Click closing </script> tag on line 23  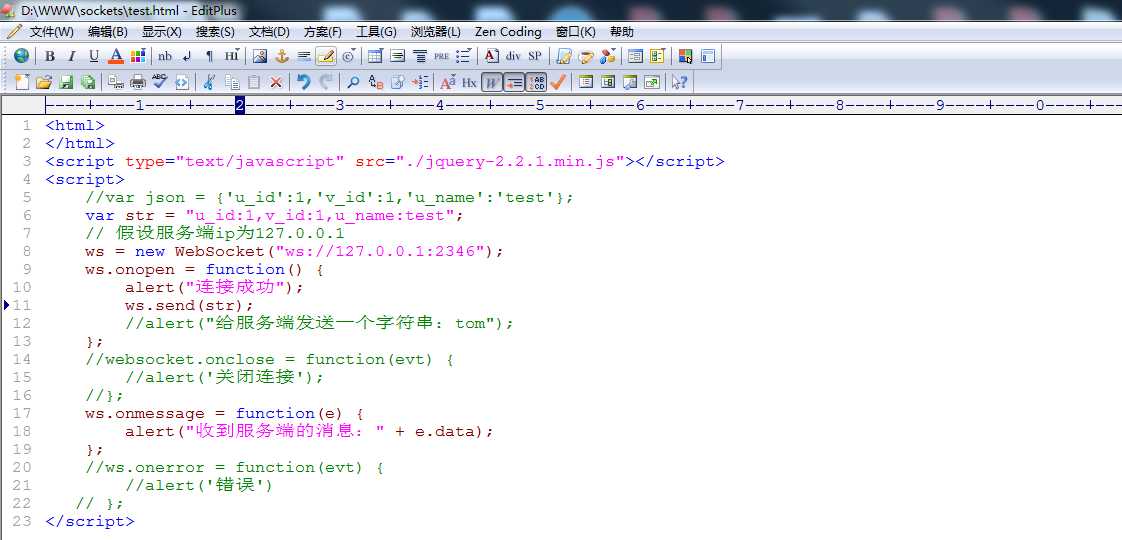[x=89, y=521]
